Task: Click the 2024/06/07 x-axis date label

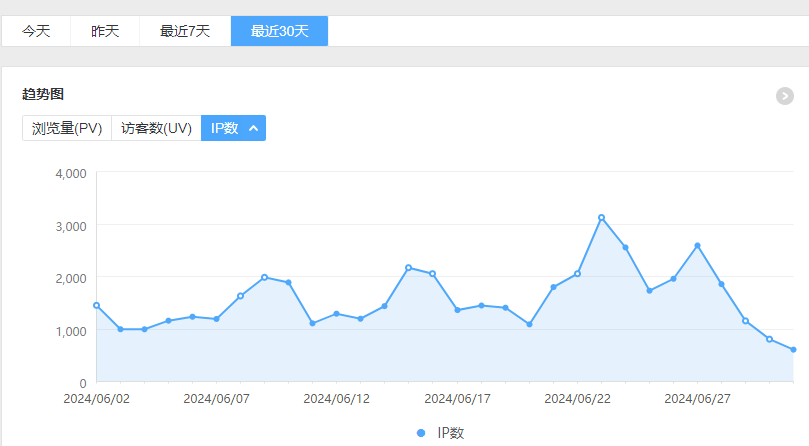Action: coord(216,398)
